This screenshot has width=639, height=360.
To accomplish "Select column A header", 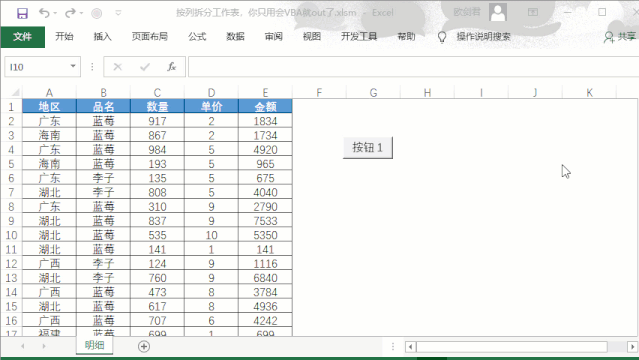I will (x=49, y=93).
